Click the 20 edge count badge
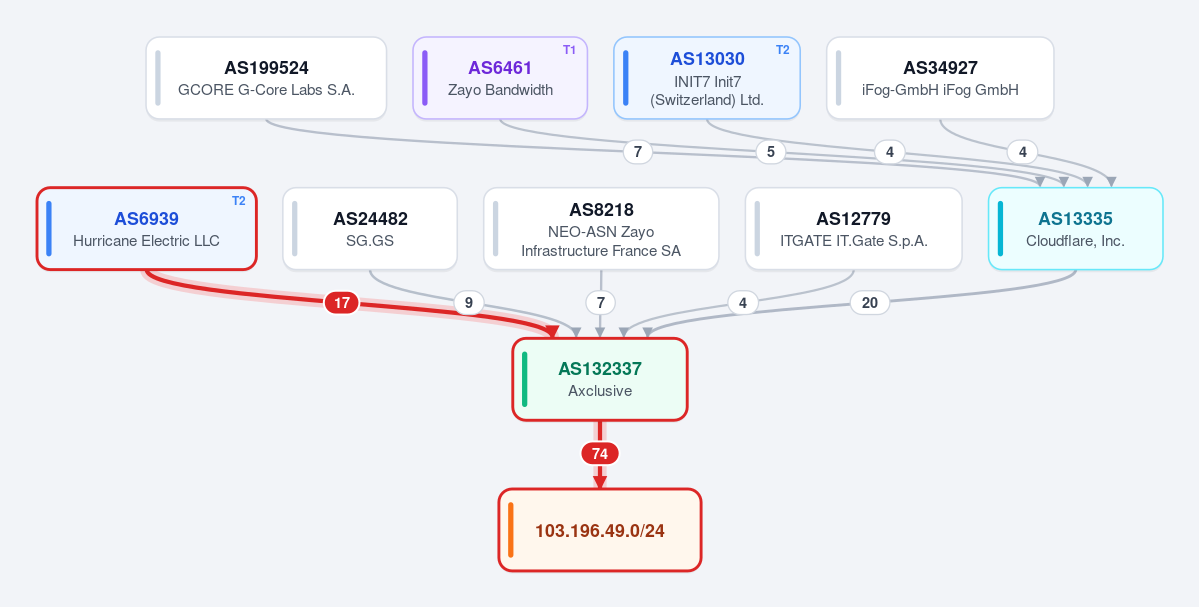Screen dimensions: 1199x607 tap(869, 303)
